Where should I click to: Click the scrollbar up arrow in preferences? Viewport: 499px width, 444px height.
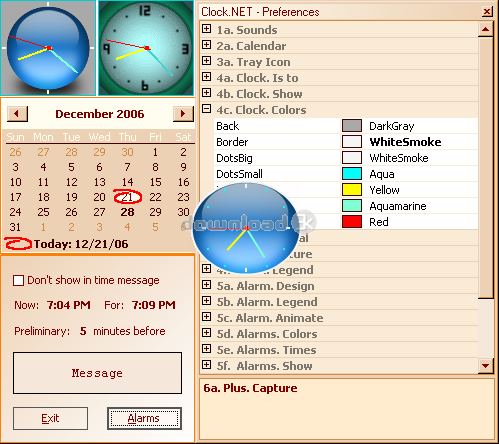[485, 29]
